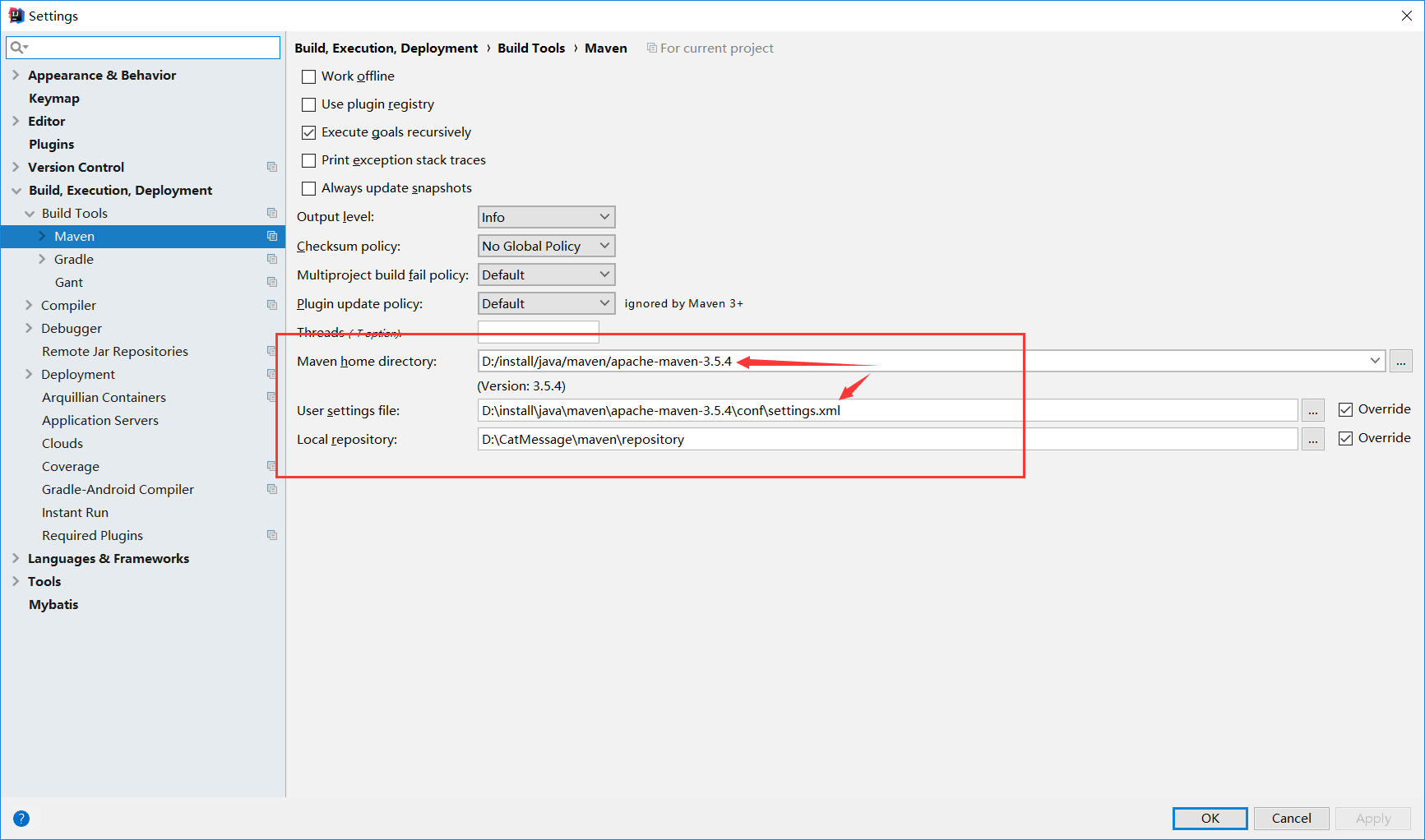This screenshot has height=840, width=1425.
Task: Expand Appearance & Behavior tree node
Action: [x=16, y=75]
